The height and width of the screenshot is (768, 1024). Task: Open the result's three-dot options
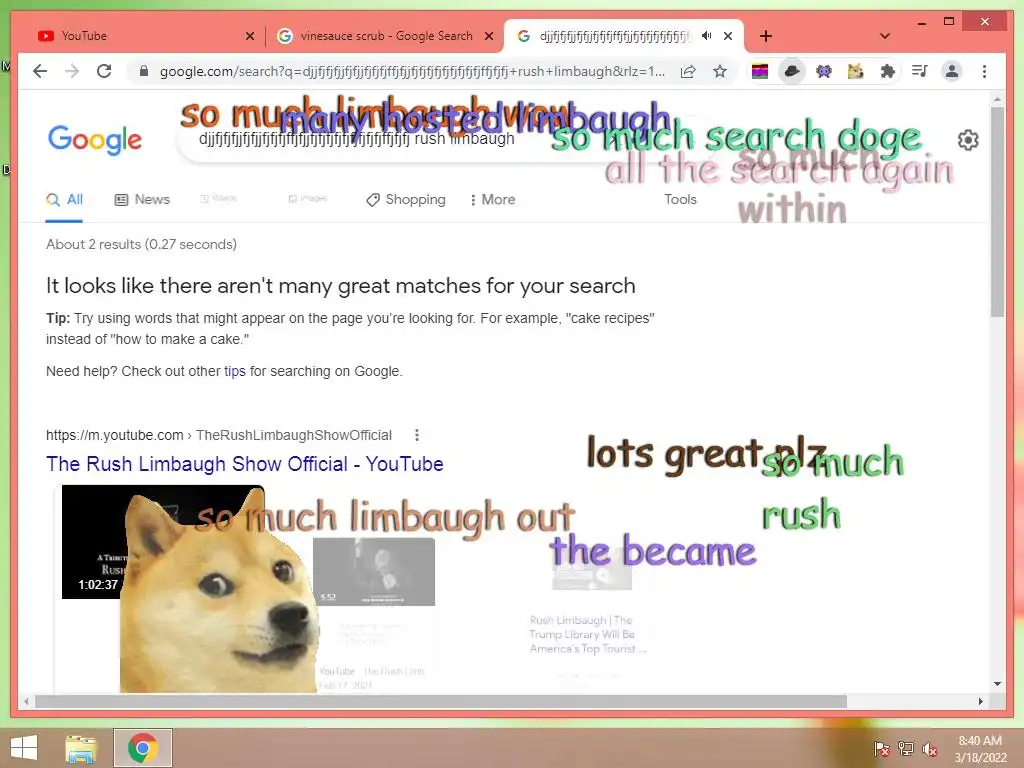tap(417, 435)
